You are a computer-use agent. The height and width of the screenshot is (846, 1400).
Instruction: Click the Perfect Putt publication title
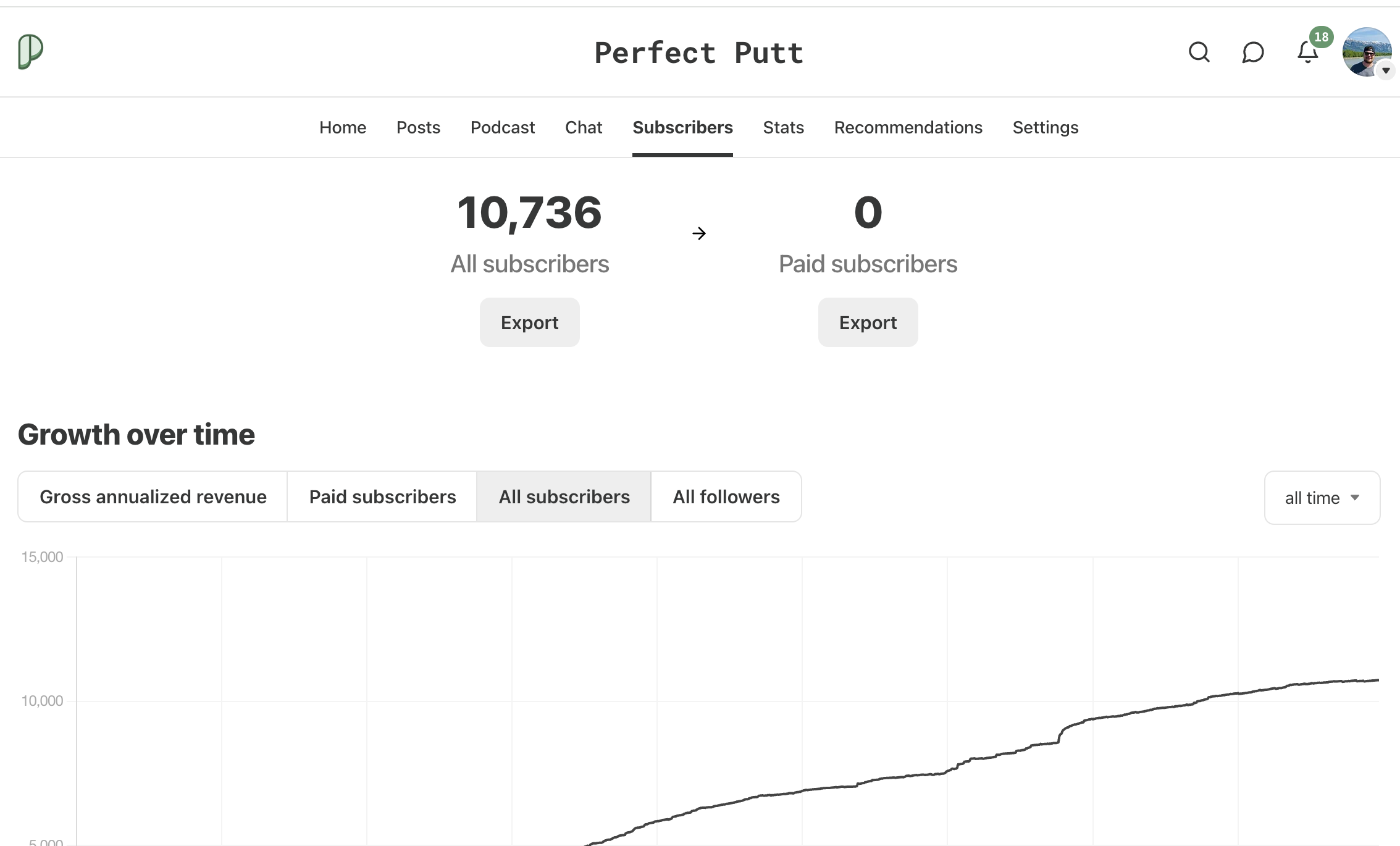tap(699, 53)
